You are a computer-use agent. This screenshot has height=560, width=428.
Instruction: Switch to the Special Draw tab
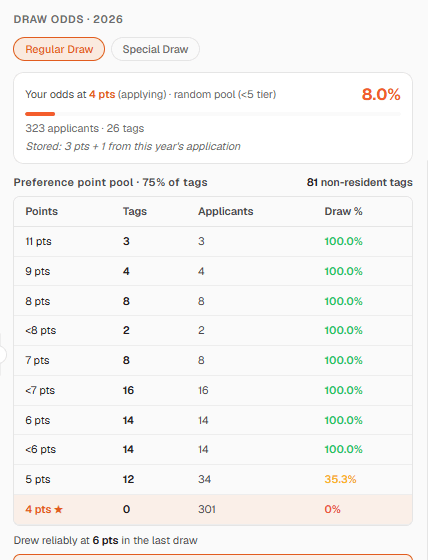click(x=155, y=49)
